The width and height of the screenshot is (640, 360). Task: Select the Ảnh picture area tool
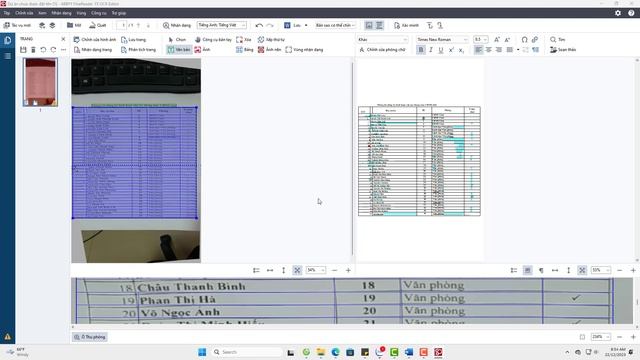tap(202, 50)
